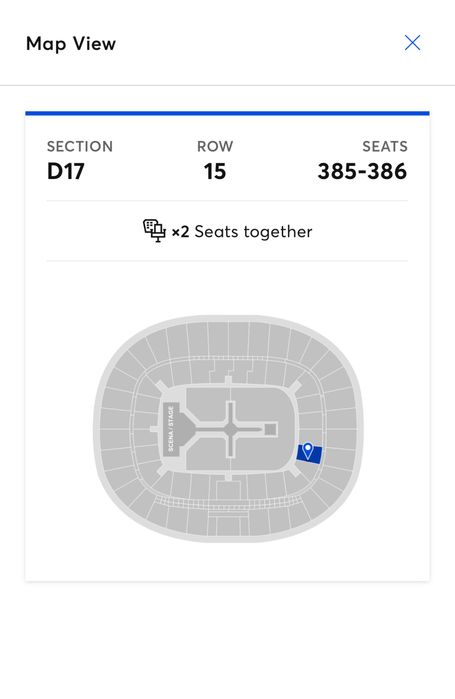The width and height of the screenshot is (455, 699).
Task: Tap the stepped structure above the floor
Action: (x=231, y=370)
